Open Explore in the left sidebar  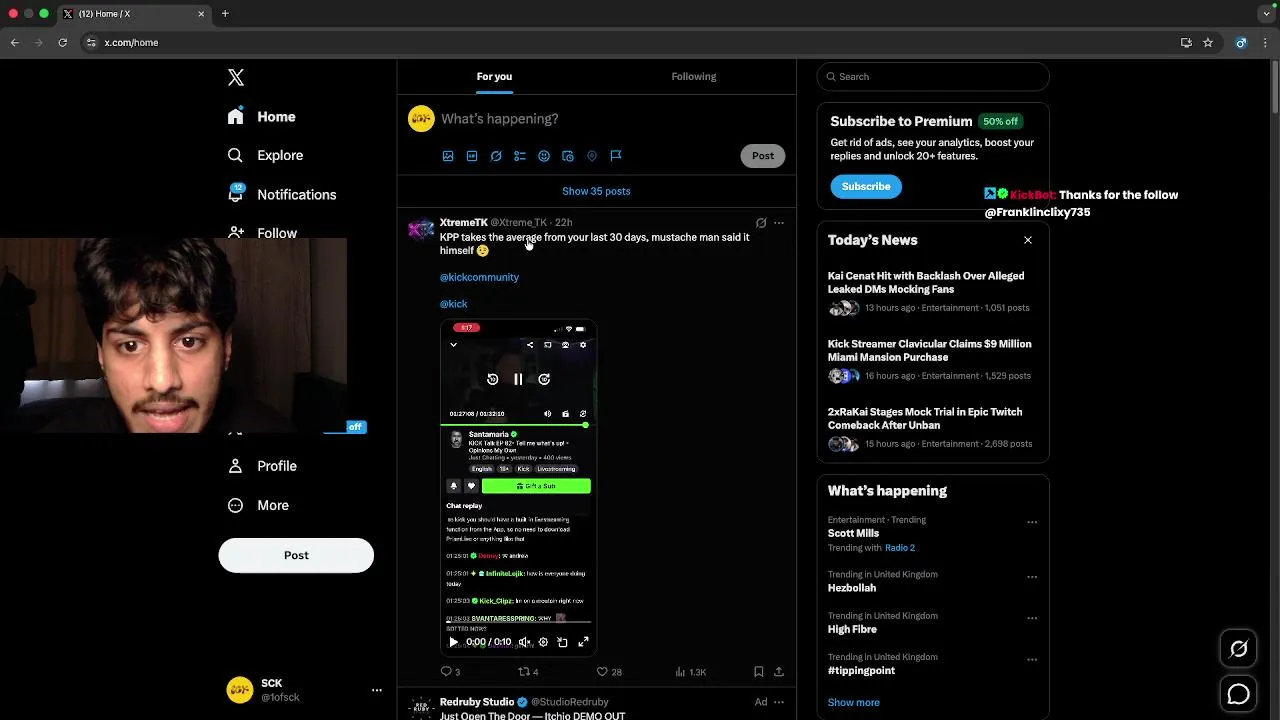[265, 156]
